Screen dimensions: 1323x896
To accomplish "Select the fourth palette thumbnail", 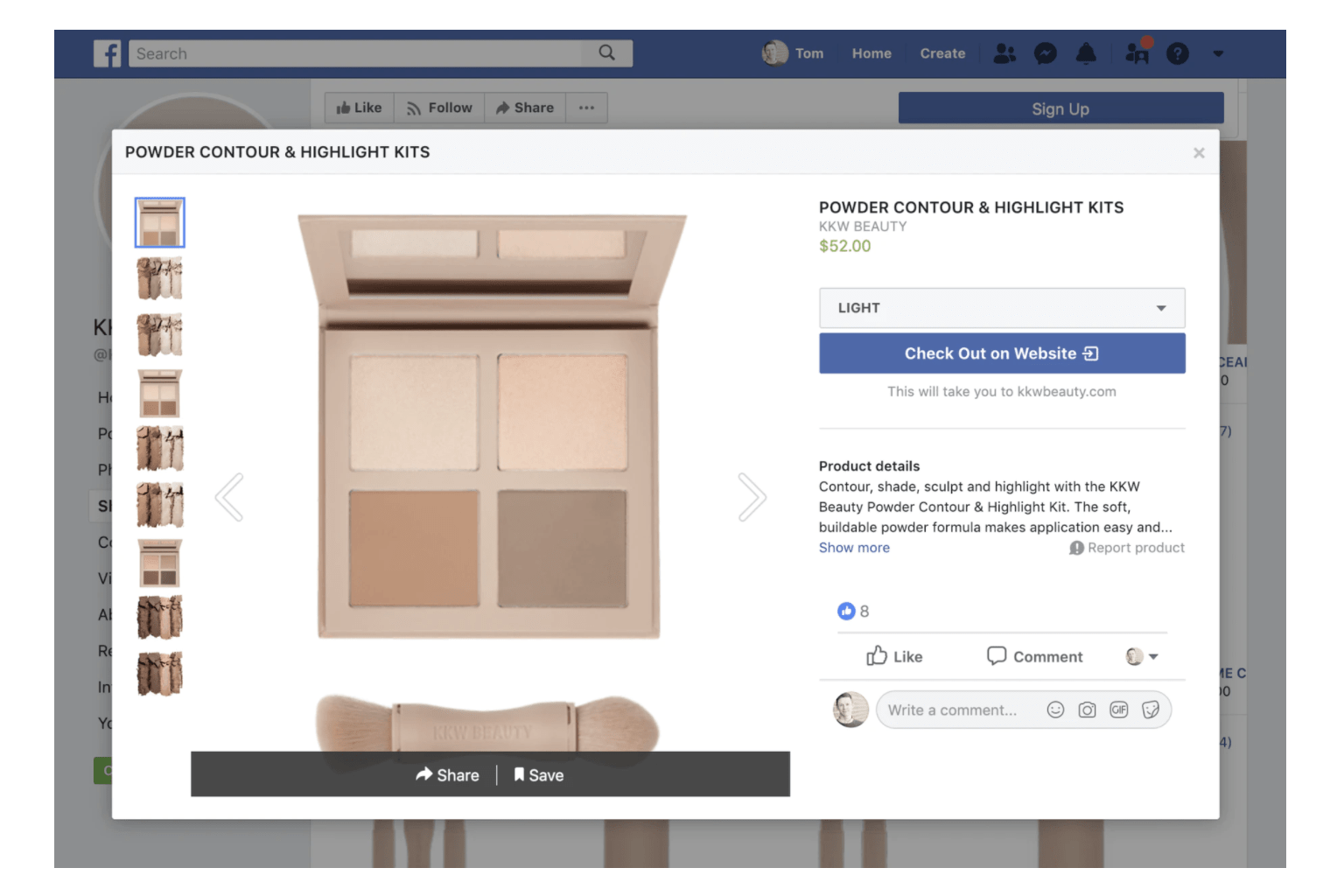I will tap(159, 392).
